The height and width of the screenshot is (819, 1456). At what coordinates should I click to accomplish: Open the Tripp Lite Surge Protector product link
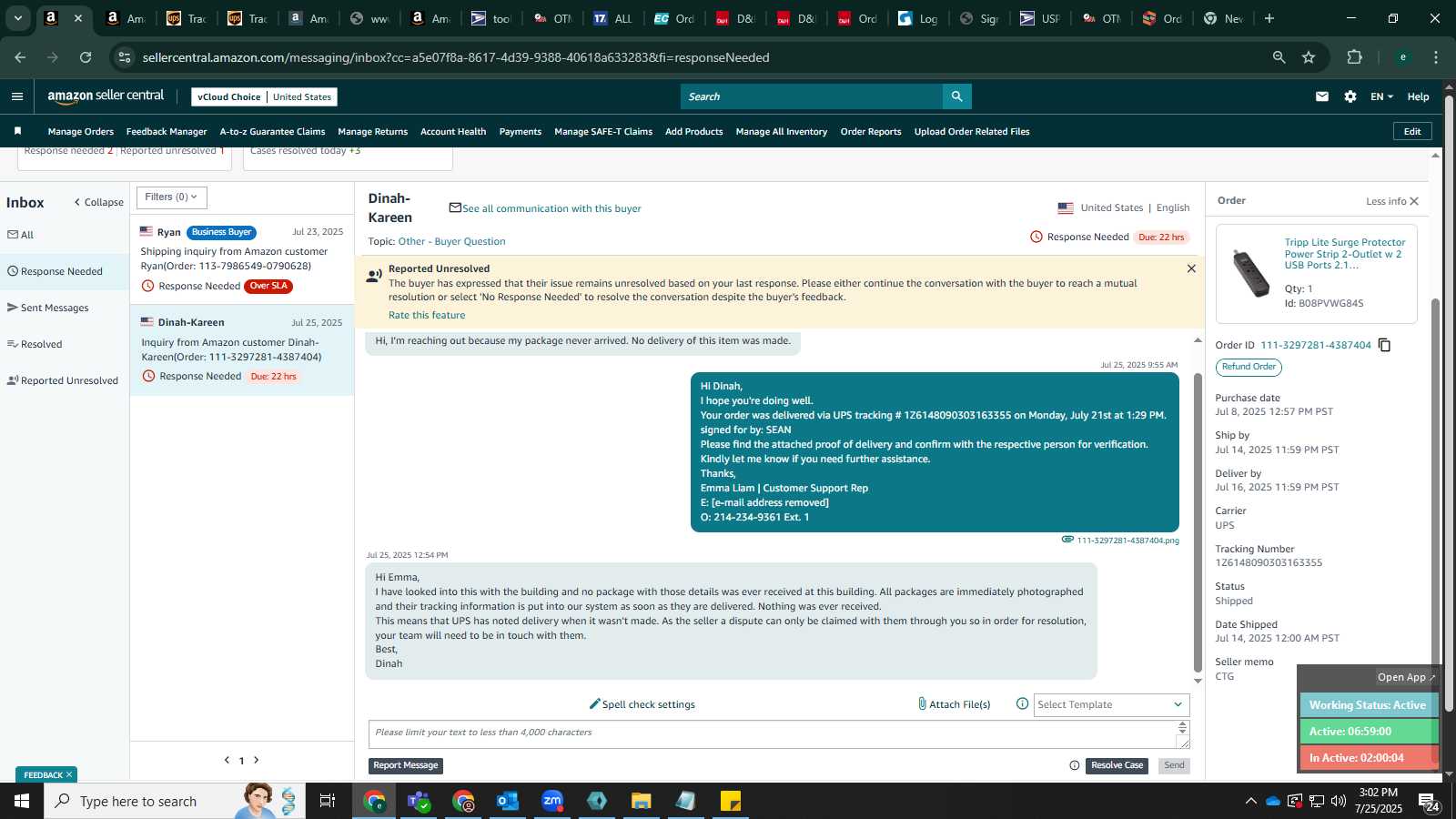click(x=1345, y=254)
